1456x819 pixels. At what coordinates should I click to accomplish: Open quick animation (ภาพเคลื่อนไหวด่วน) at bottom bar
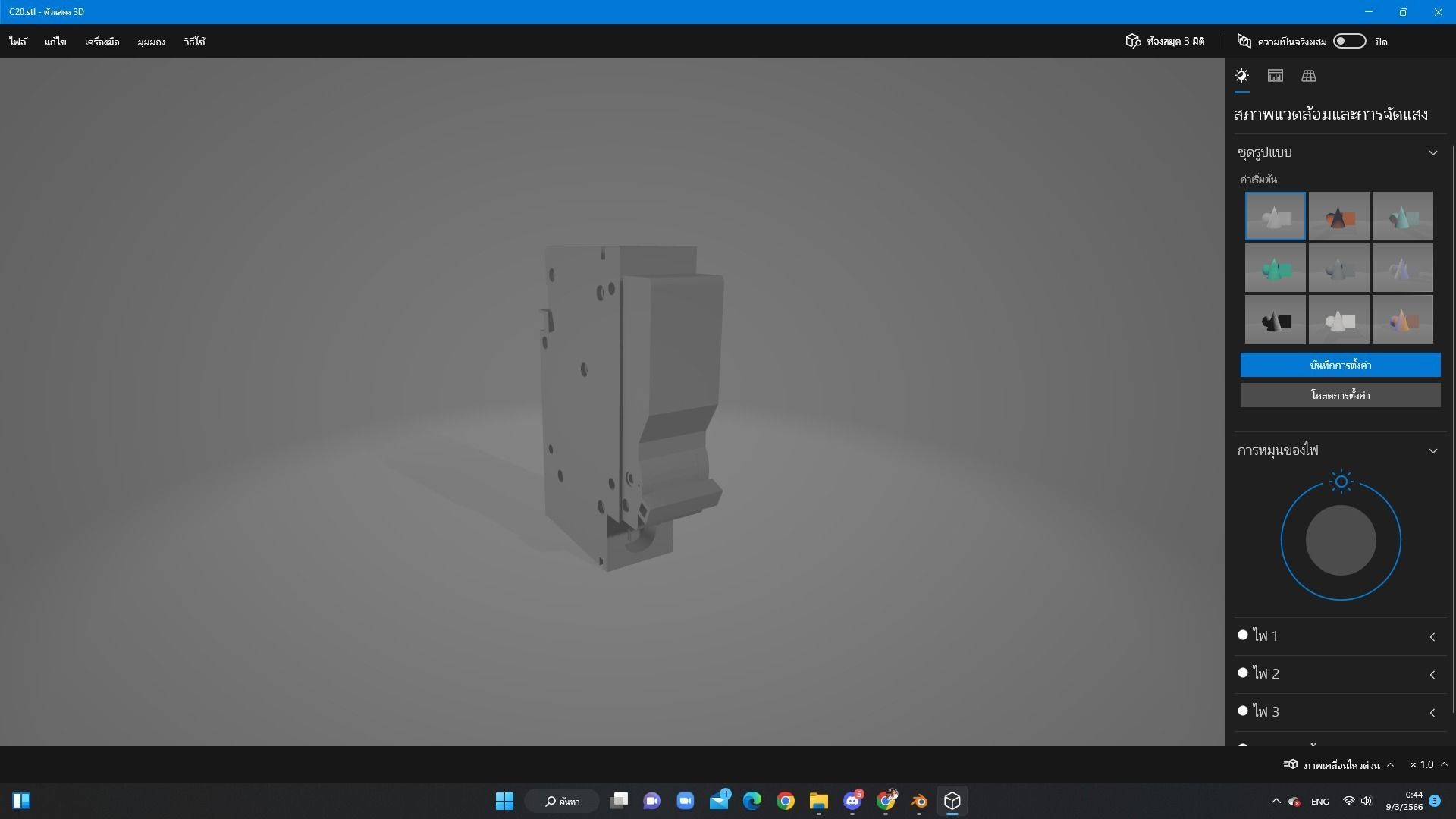point(1341,764)
